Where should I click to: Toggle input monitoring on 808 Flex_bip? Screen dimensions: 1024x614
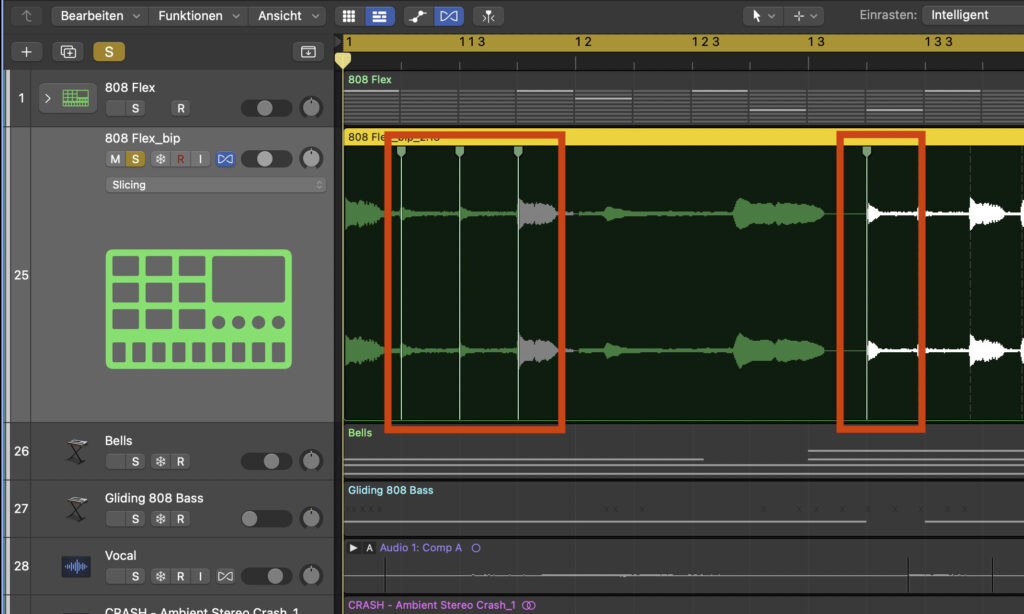pos(200,159)
